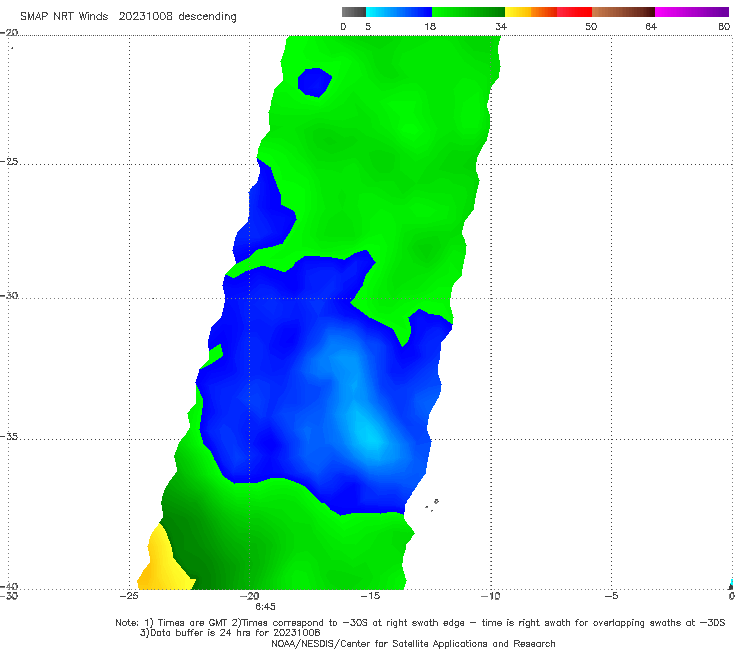Click the title "SMAP NRT Winds 20231008 descending"
This screenshot has width=740, height=650.
[x=128, y=17]
